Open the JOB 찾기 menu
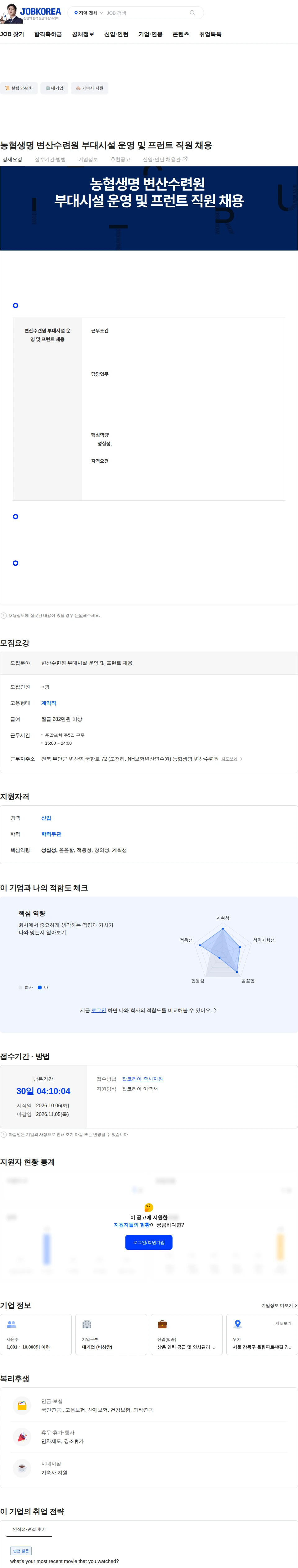Screen dimensions: 298x1568 (12, 34)
